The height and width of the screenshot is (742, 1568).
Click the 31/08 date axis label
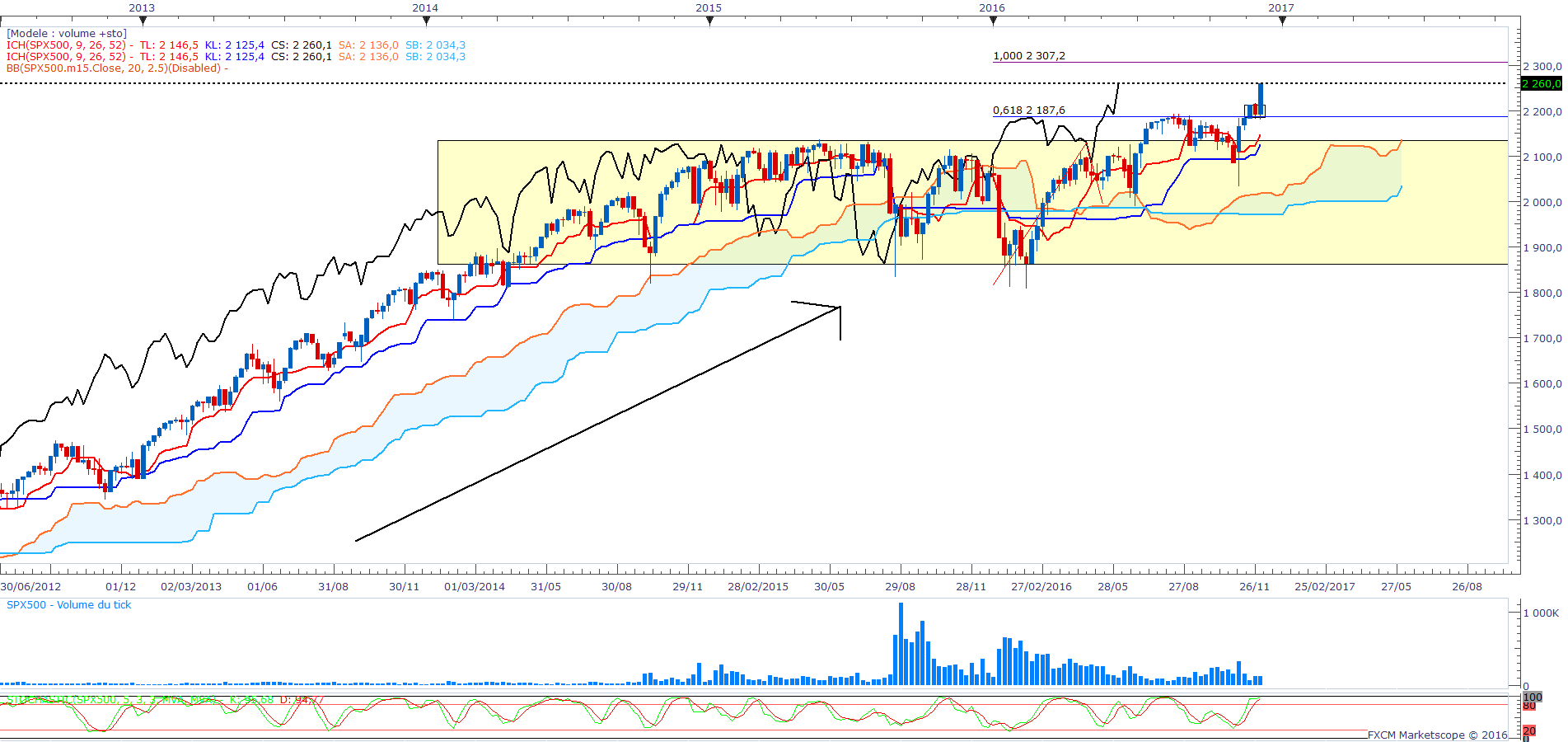click(x=334, y=587)
